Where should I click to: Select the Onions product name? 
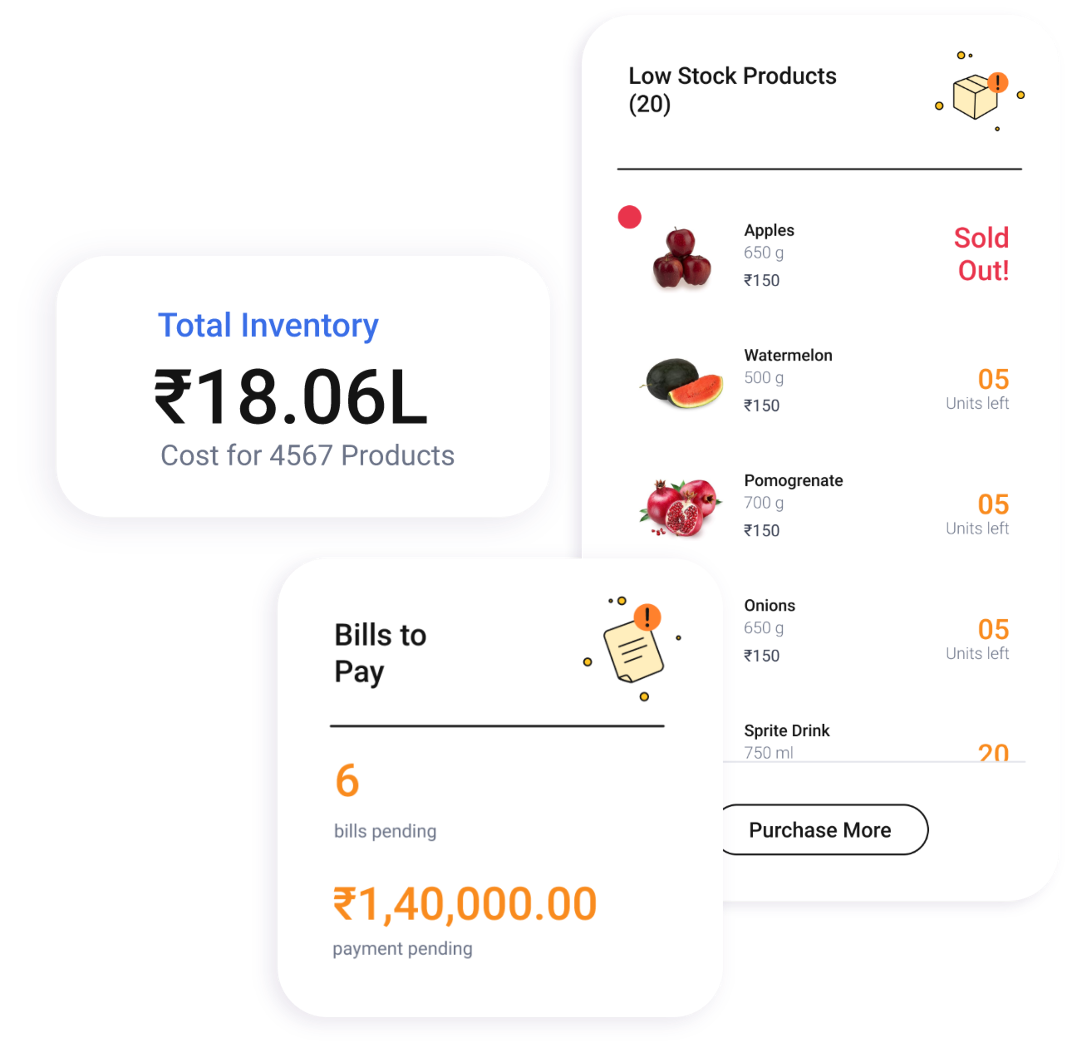click(x=769, y=605)
